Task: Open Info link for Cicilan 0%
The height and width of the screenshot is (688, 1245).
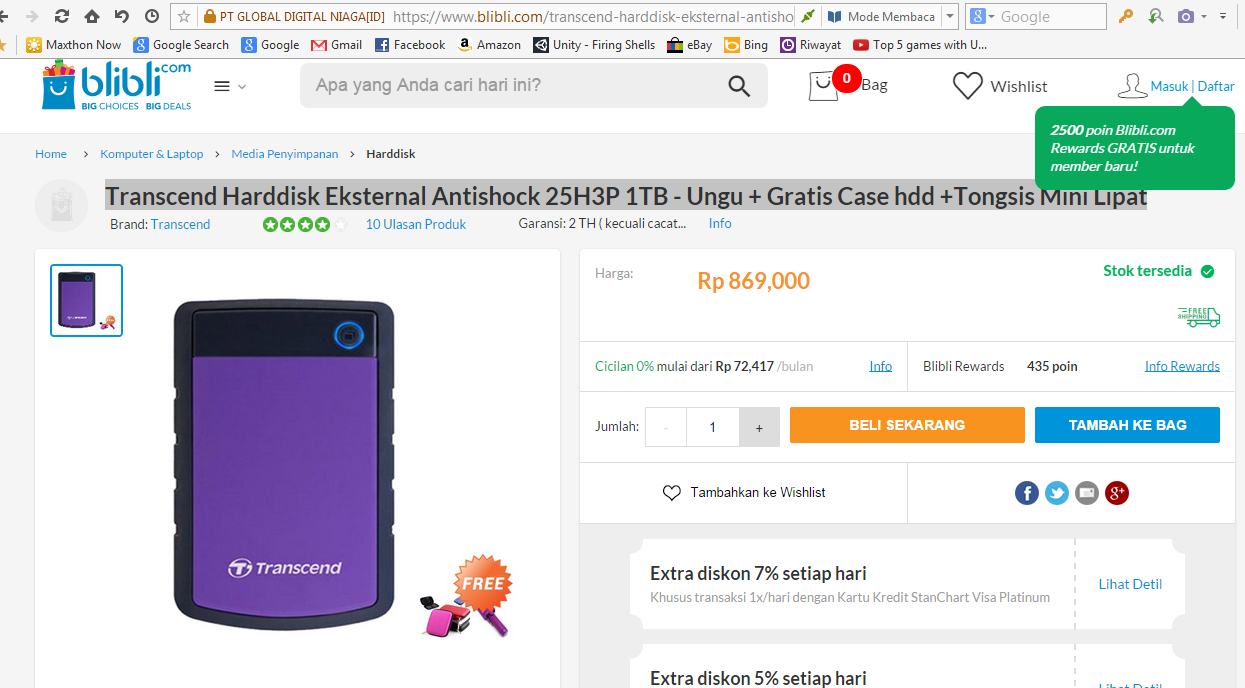Action: 880,366
